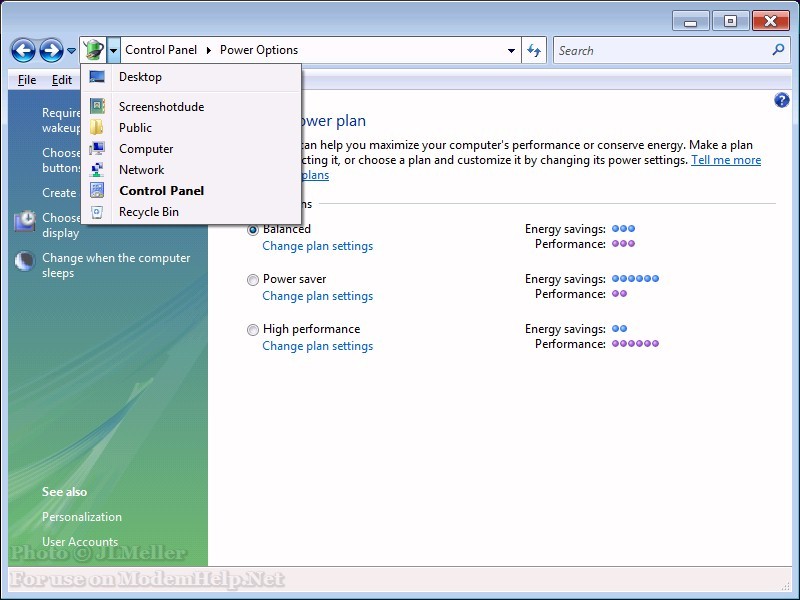Open the User Accounts link under See also
The width and height of the screenshot is (800, 600).
coord(80,542)
